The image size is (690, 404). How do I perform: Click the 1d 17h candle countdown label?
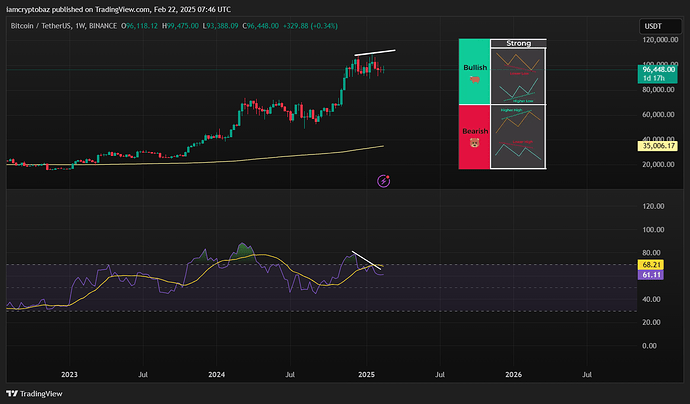coord(654,78)
